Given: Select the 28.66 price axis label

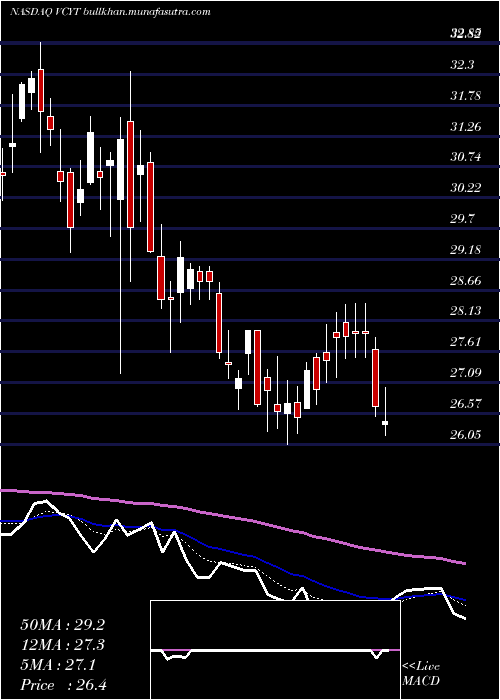Looking at the screenshot, I should 466,281.
